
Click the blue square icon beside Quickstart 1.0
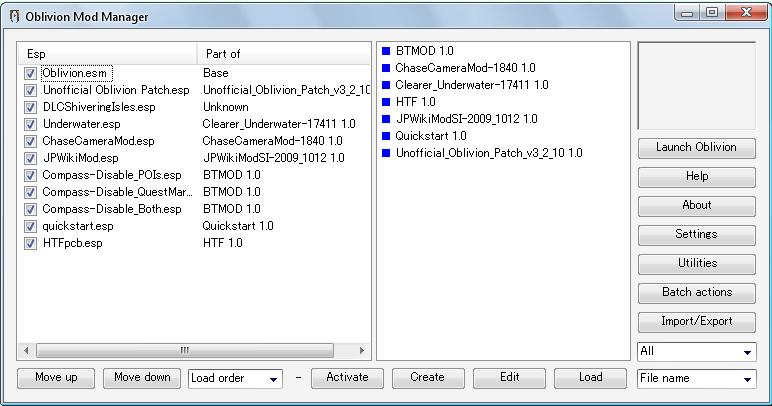386,136
